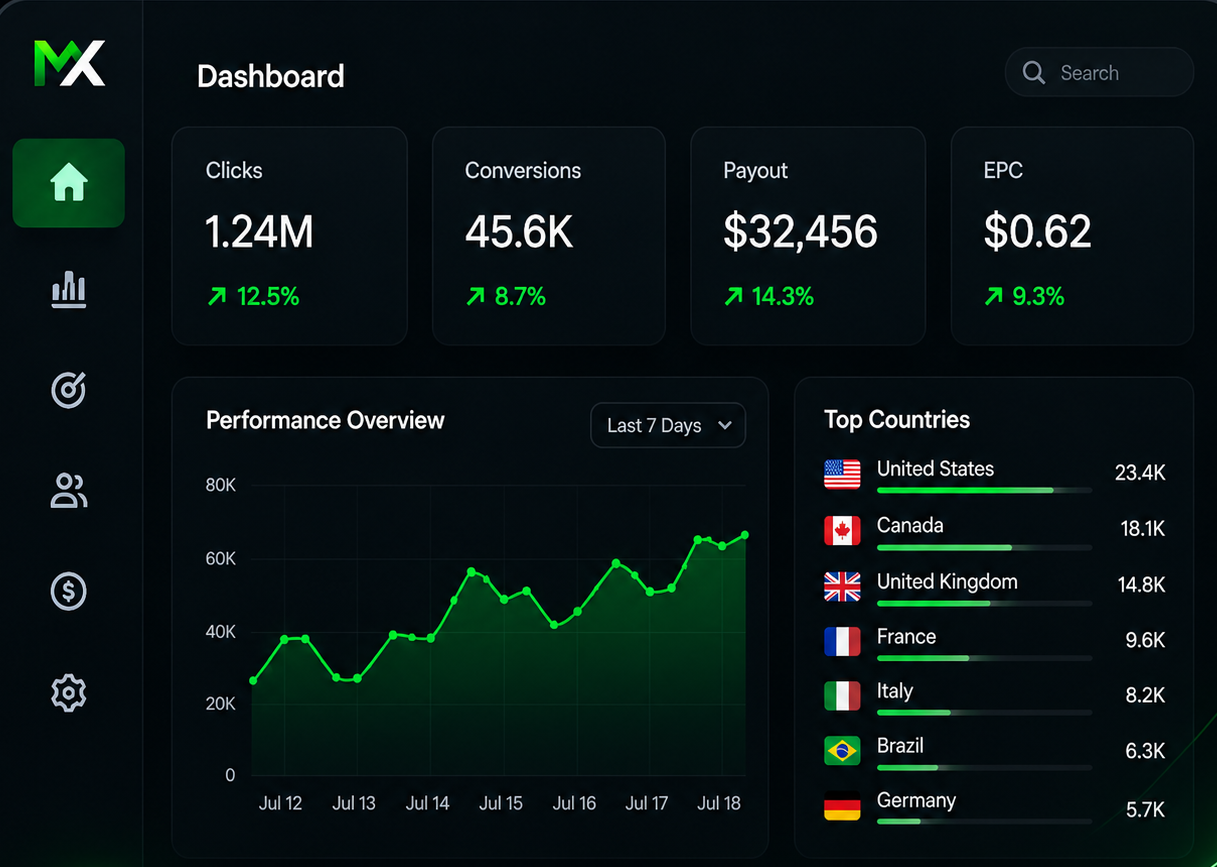Click the France flag icon
The width and height of the screenshot is (1217, 867).
pyautogui.click(x=842, y=641)
